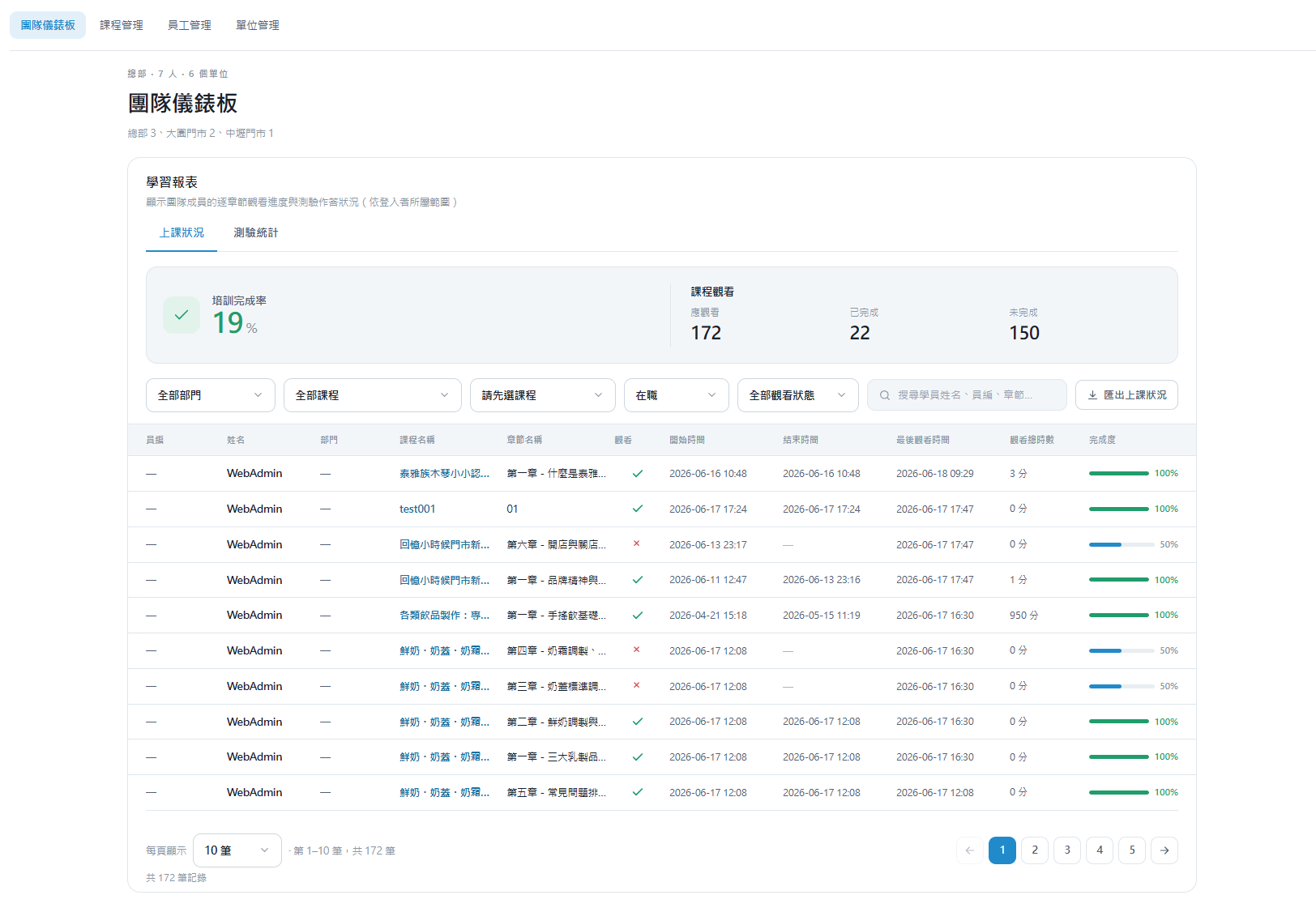Jump to page 4
Screen dimensions: 1316x912
tap(1100, 850)
